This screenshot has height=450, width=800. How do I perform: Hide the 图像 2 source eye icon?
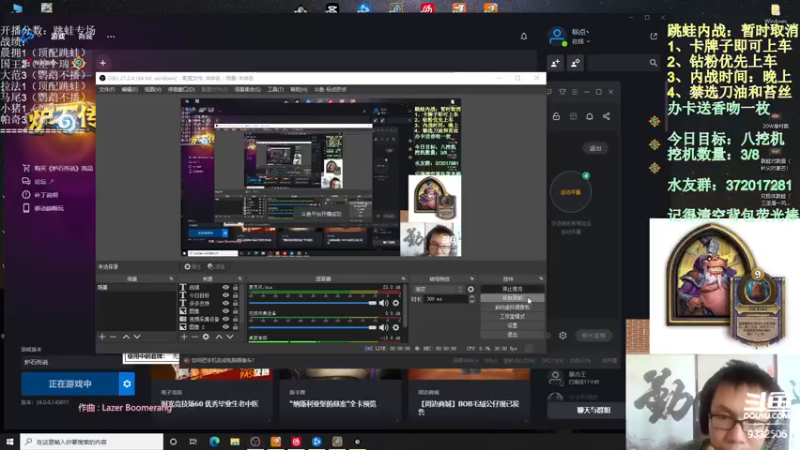(226, 327)
